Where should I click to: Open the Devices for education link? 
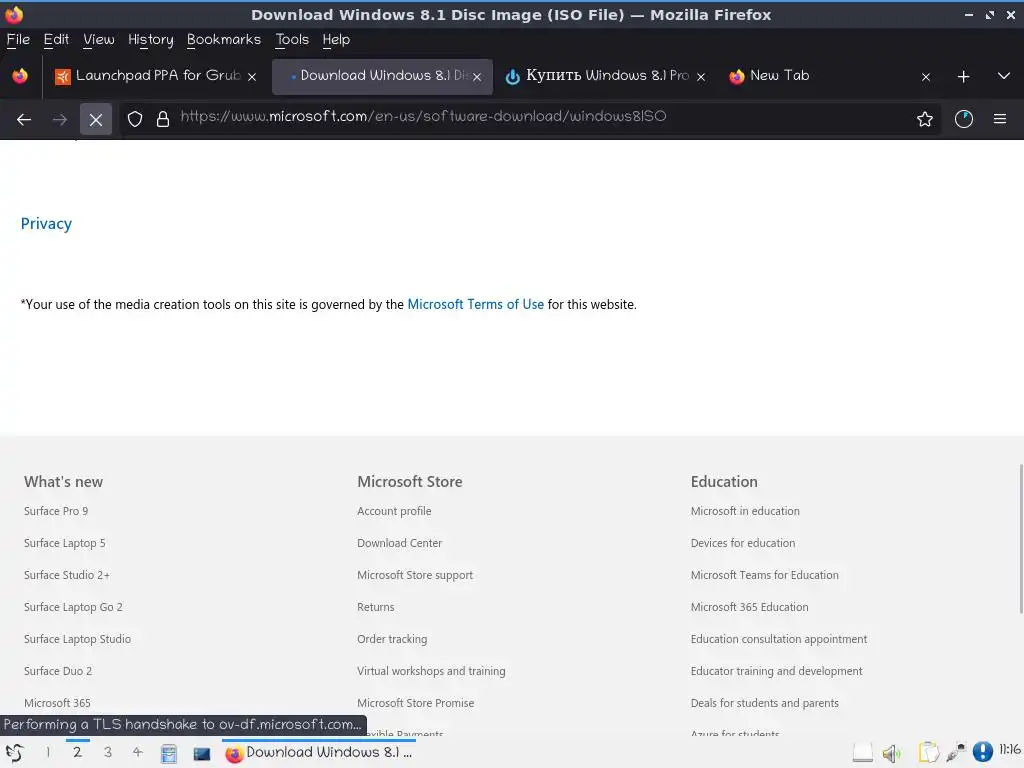(743, 543)
